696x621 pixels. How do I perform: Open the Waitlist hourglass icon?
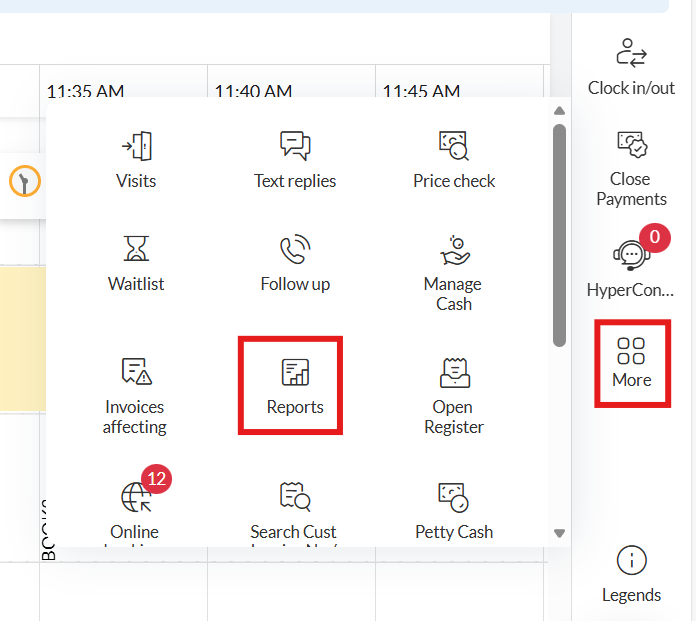click(135, 248)
